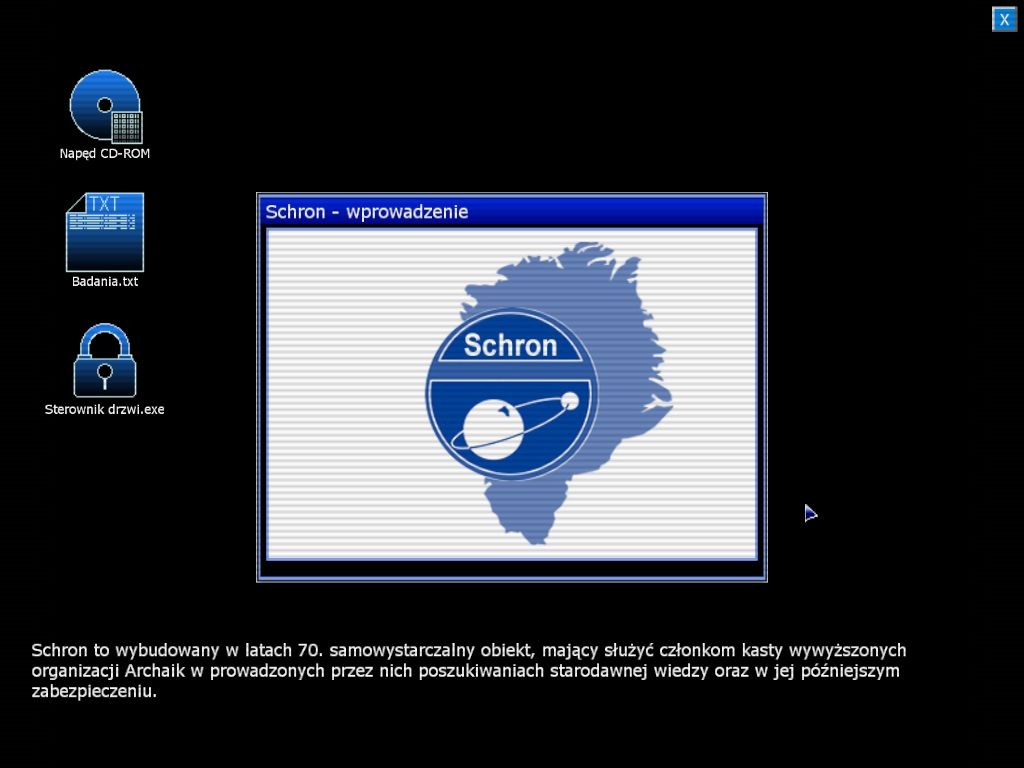Viewport: 1024px width, 768px height.
Task: Click the small moon on the orbit ring
Action: [x=570, y=401]
